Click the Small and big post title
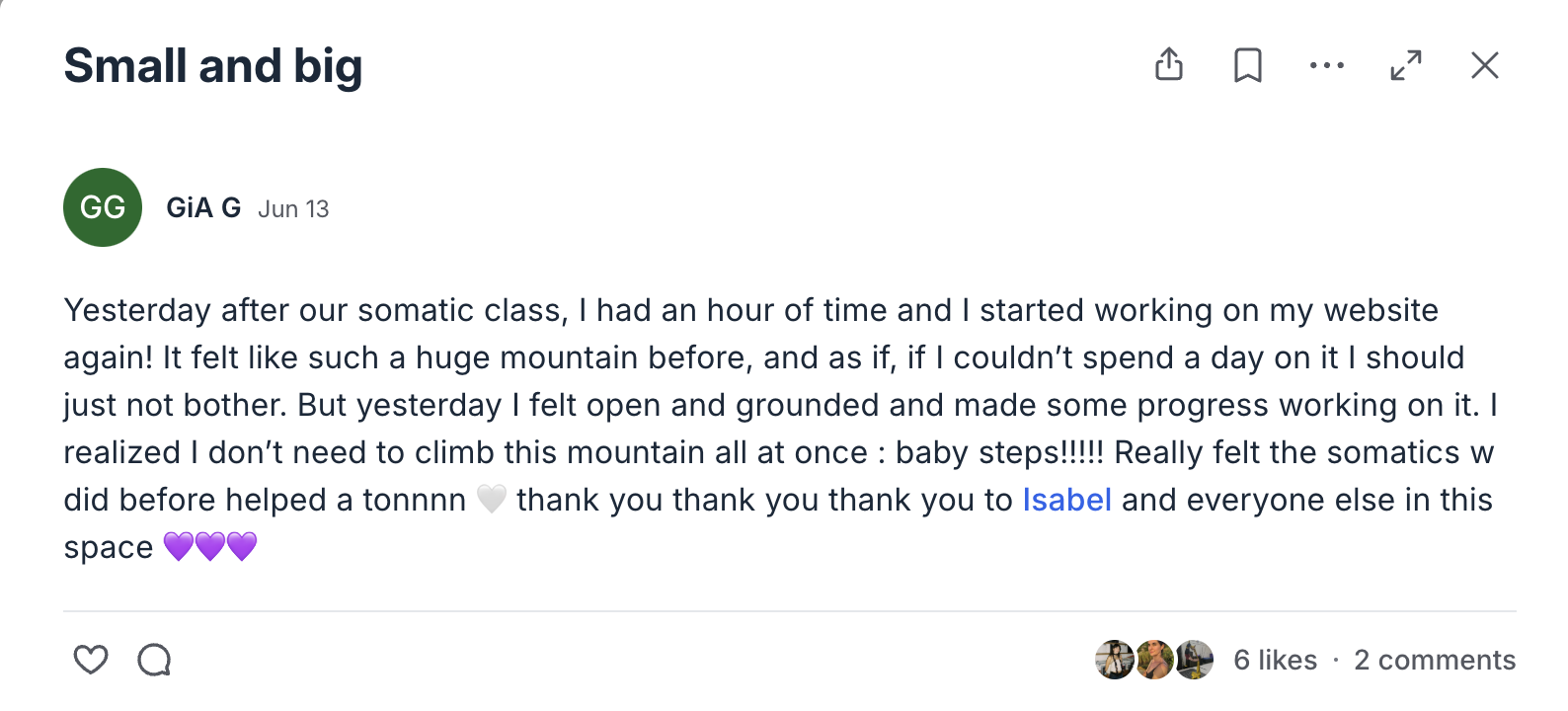Viewport: 1568px width, 711px height. pyautogui.click(x=213, y=66)
